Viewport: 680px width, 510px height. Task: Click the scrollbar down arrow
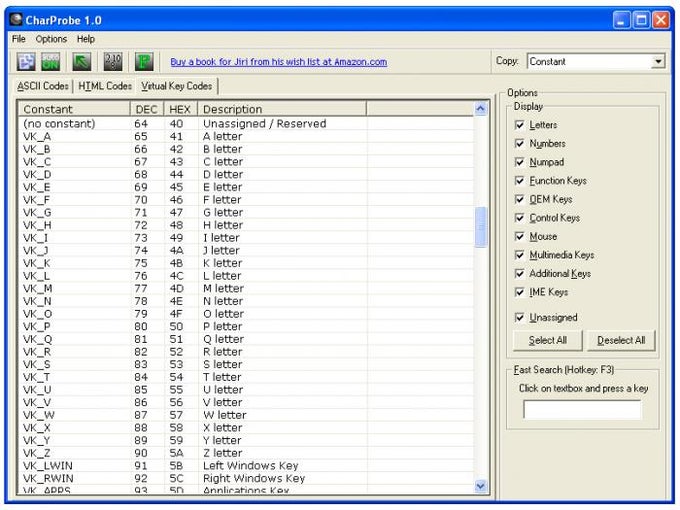(x=481, y=486)
